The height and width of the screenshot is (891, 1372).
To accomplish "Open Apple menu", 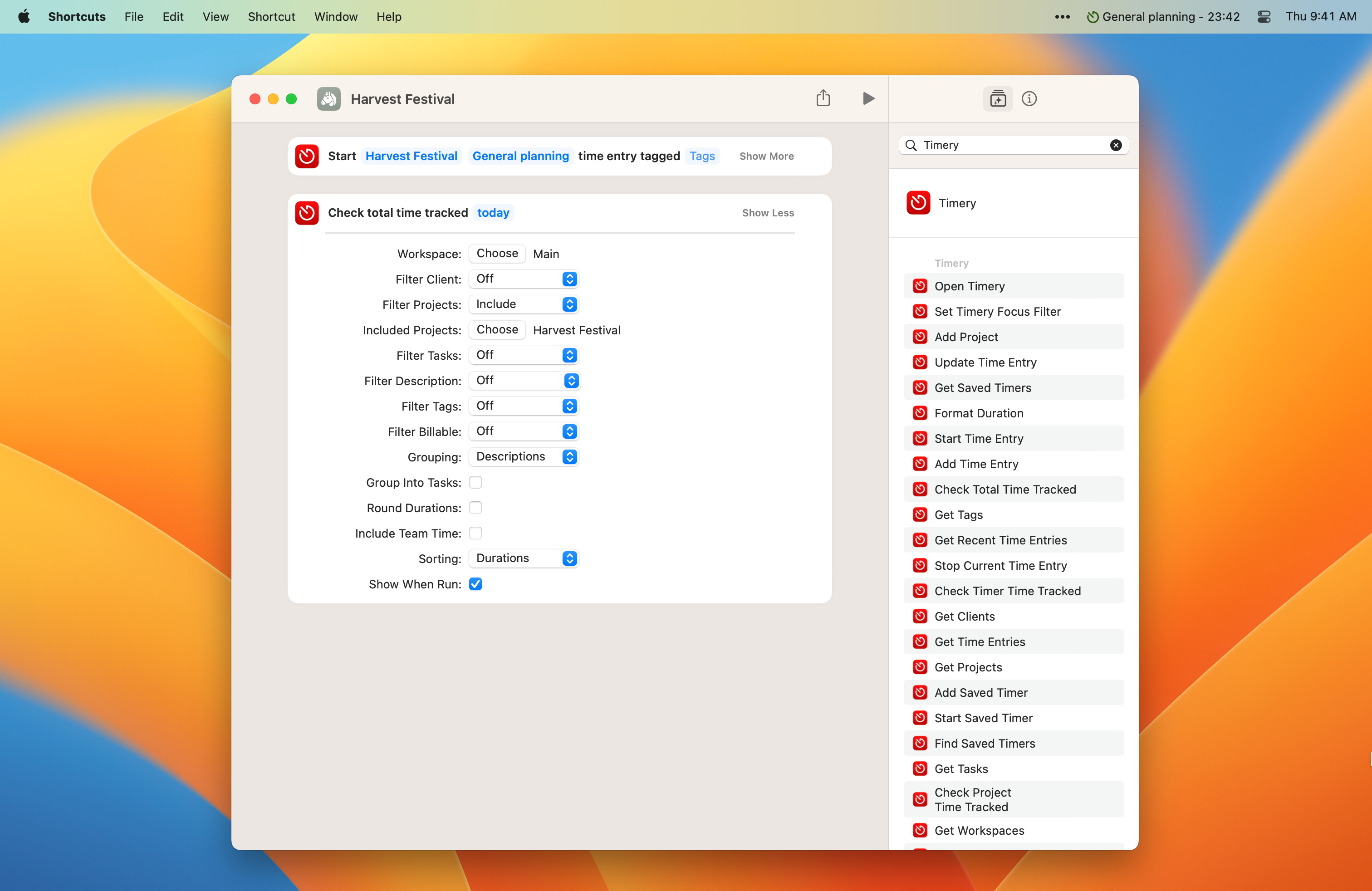I will point(24,16).
